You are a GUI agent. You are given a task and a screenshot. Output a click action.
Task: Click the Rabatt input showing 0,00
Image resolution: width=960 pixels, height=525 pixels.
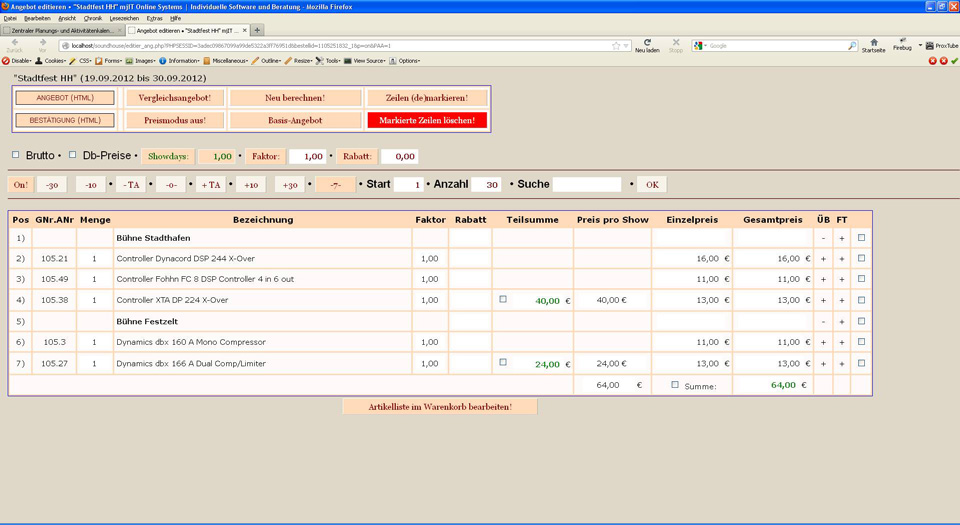(400, 157)
